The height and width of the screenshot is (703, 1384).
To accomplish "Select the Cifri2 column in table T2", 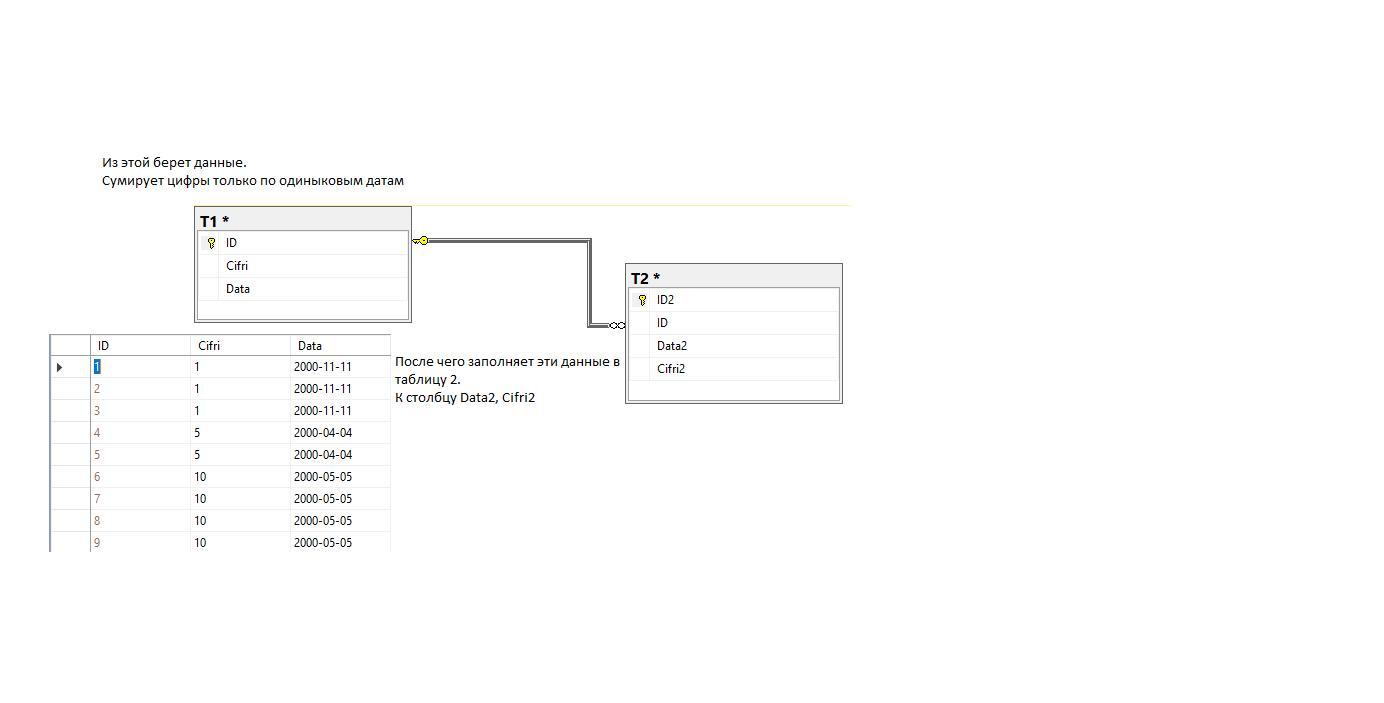I will (x=671, y=369).
